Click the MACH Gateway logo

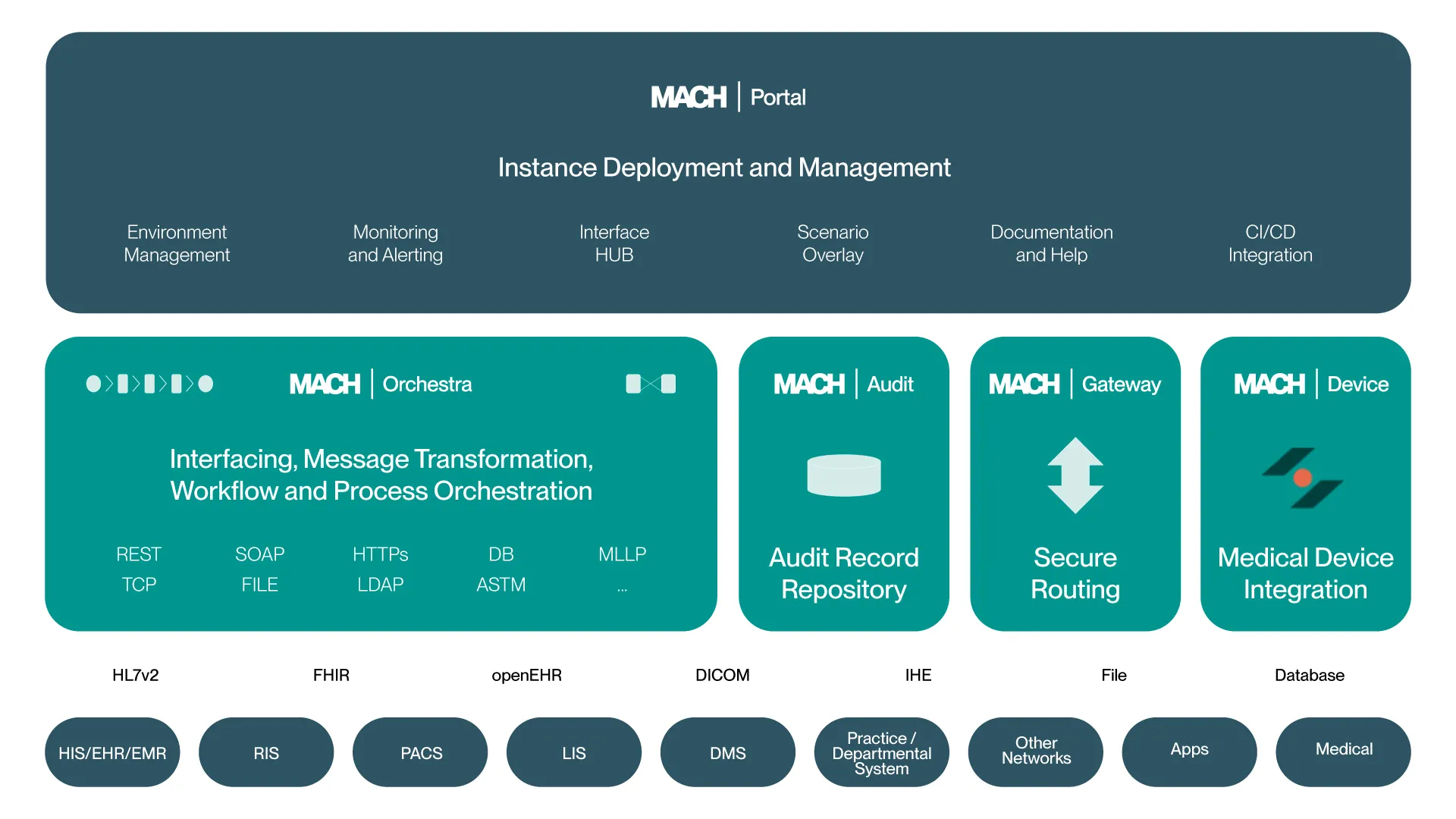pos(1075,384)
